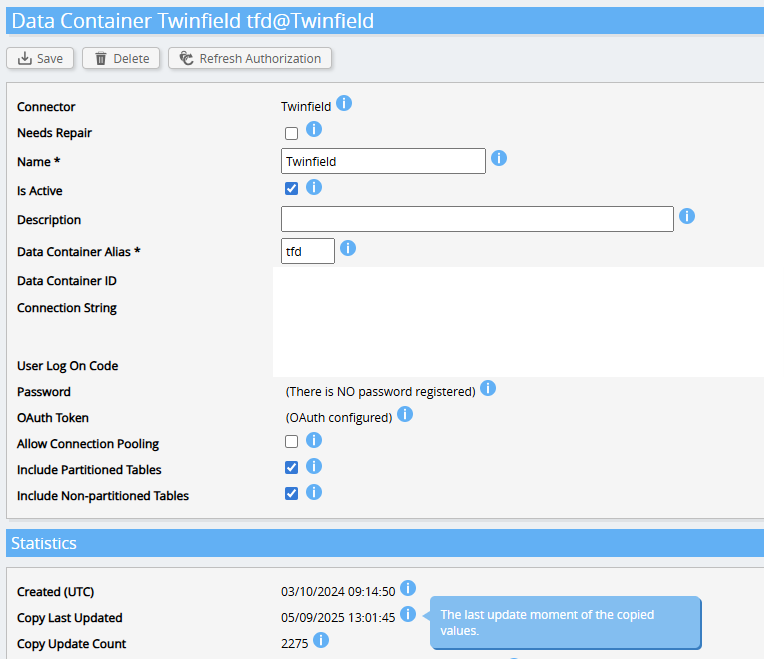
Task: Enable Allow Connection Pooling checkbox
Action: (x=292, y=442)
